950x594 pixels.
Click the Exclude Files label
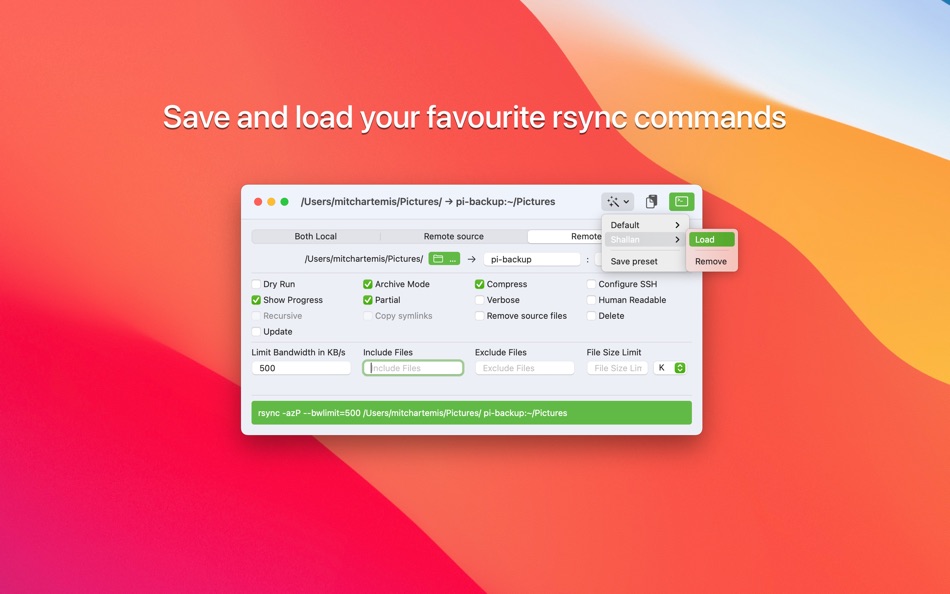tap(500, 352)
